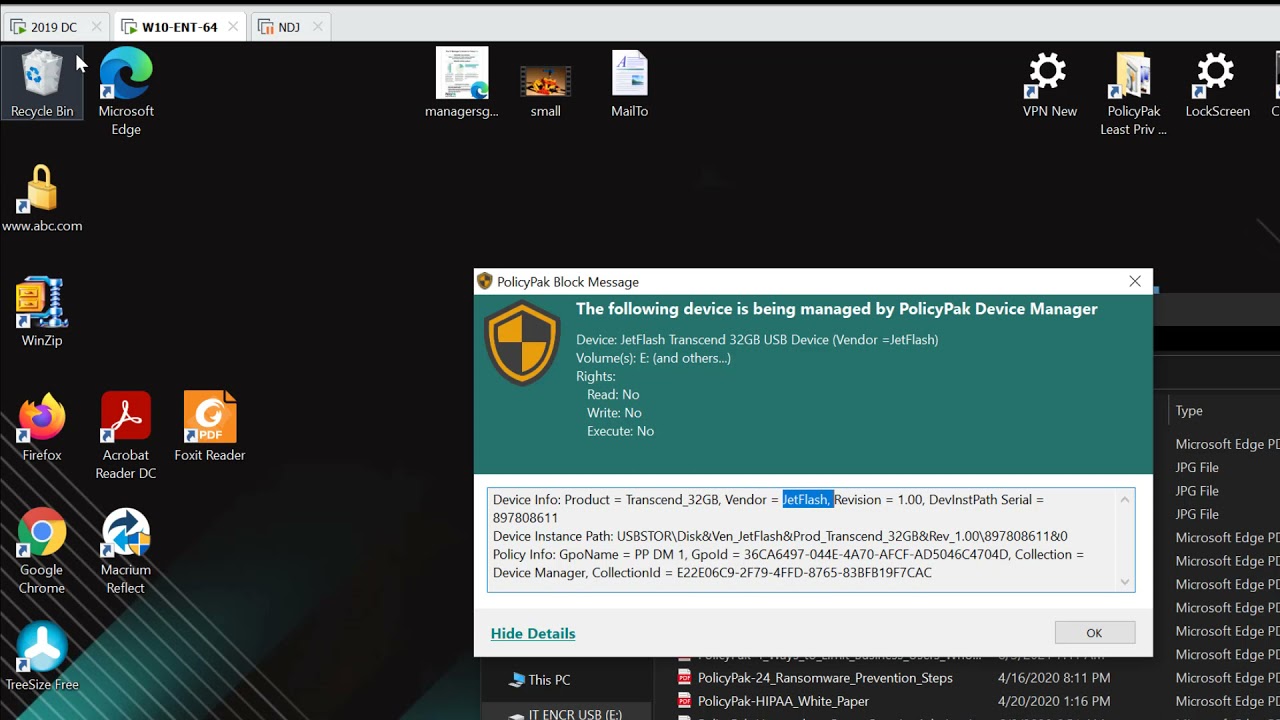Image resolution: width=1280 pixels, height=720 pixels.
Task: Click the Read: No rights line
Action: click(613, 395)
